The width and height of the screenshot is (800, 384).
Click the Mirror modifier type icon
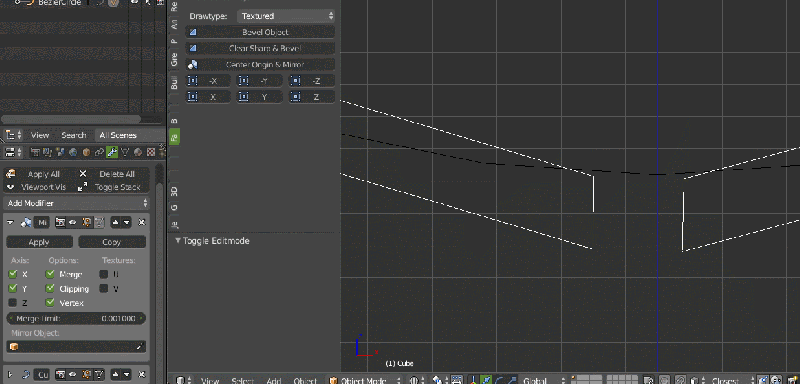26,222
